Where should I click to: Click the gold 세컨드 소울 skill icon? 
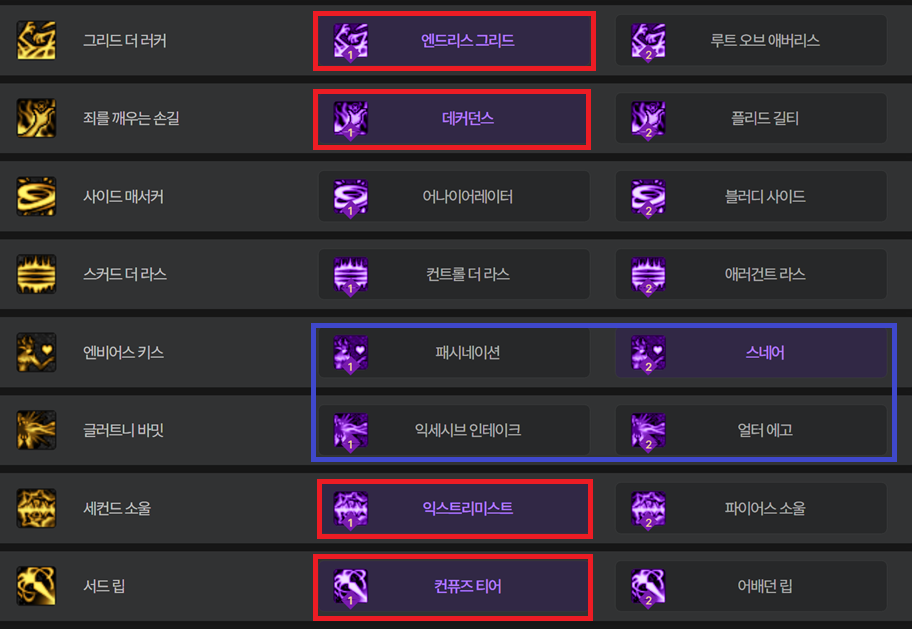[x=36, y=508]
